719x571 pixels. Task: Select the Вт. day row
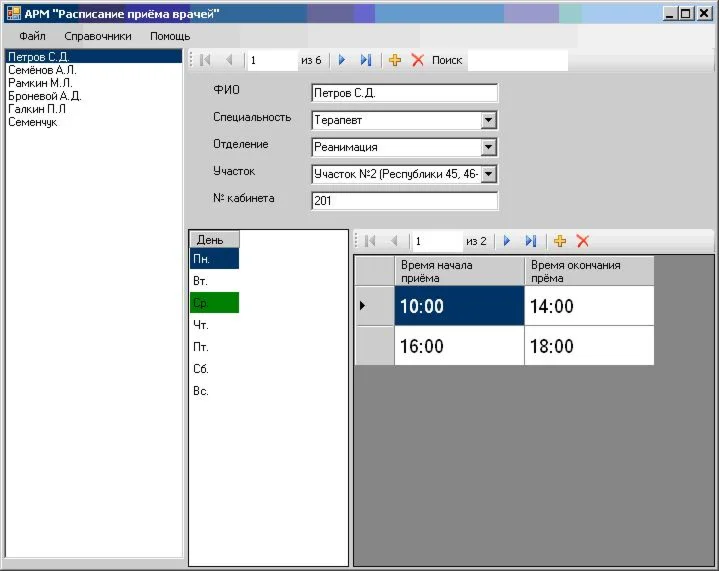[x=214, y=281]
